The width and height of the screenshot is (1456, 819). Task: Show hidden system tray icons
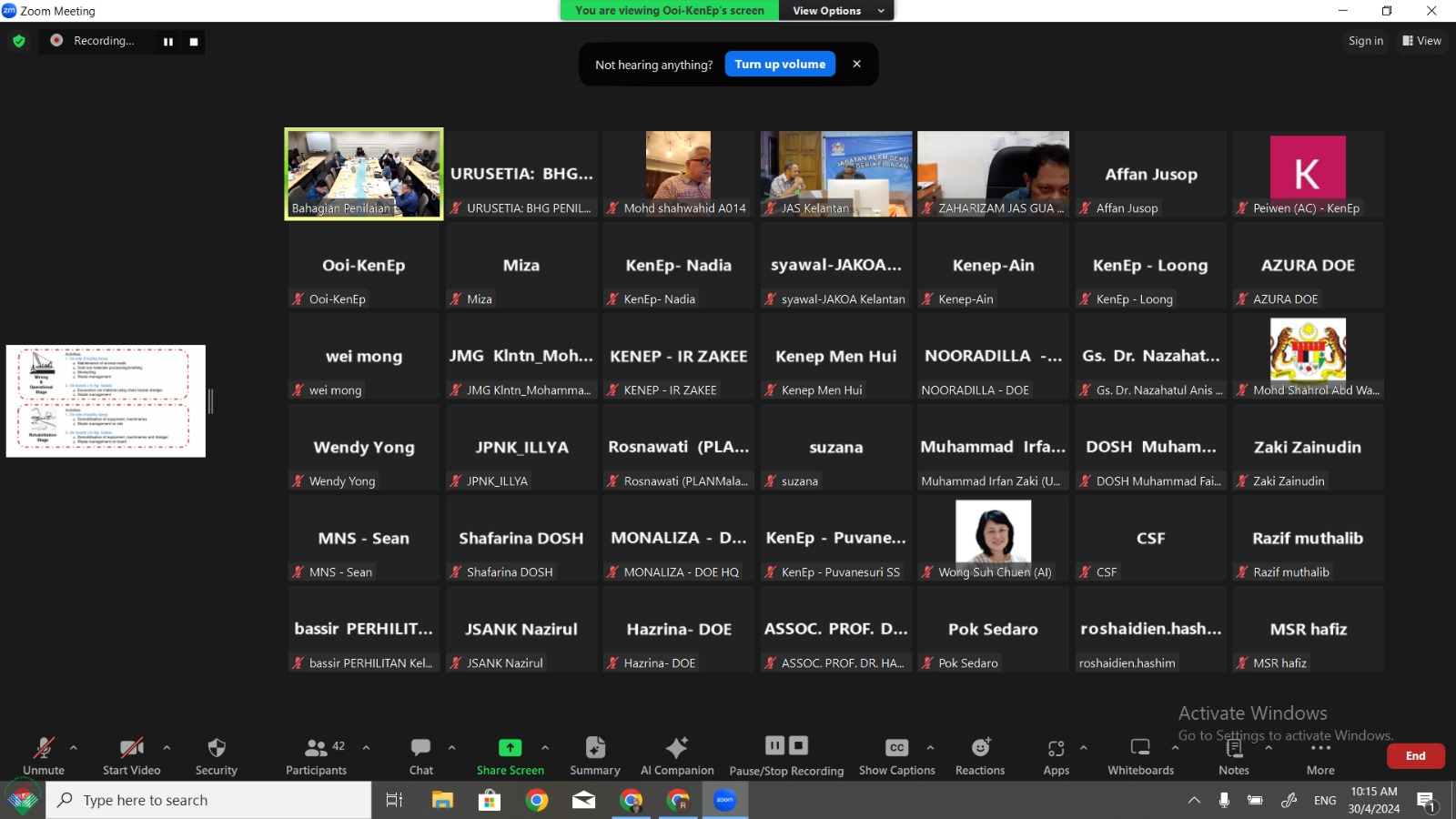coord(1194,800)
